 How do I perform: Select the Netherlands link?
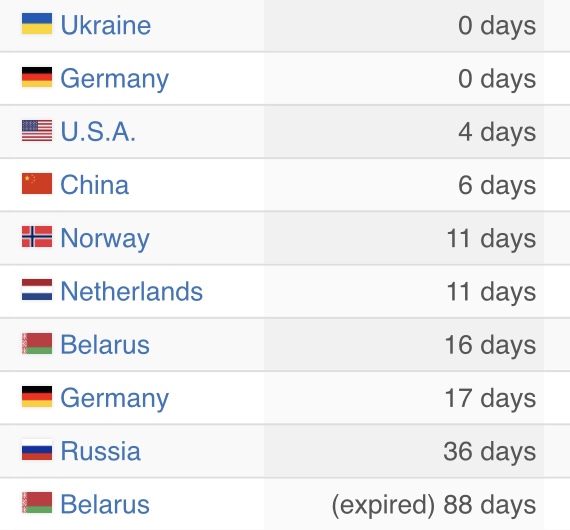coord(131,291)
